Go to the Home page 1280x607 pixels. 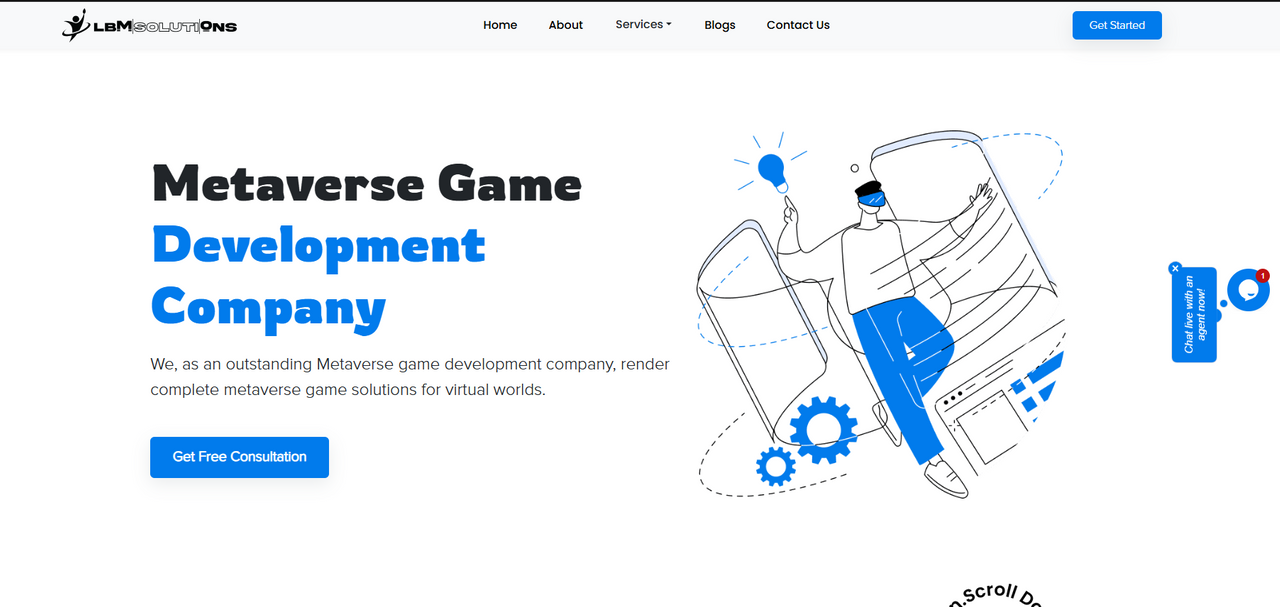500,25
